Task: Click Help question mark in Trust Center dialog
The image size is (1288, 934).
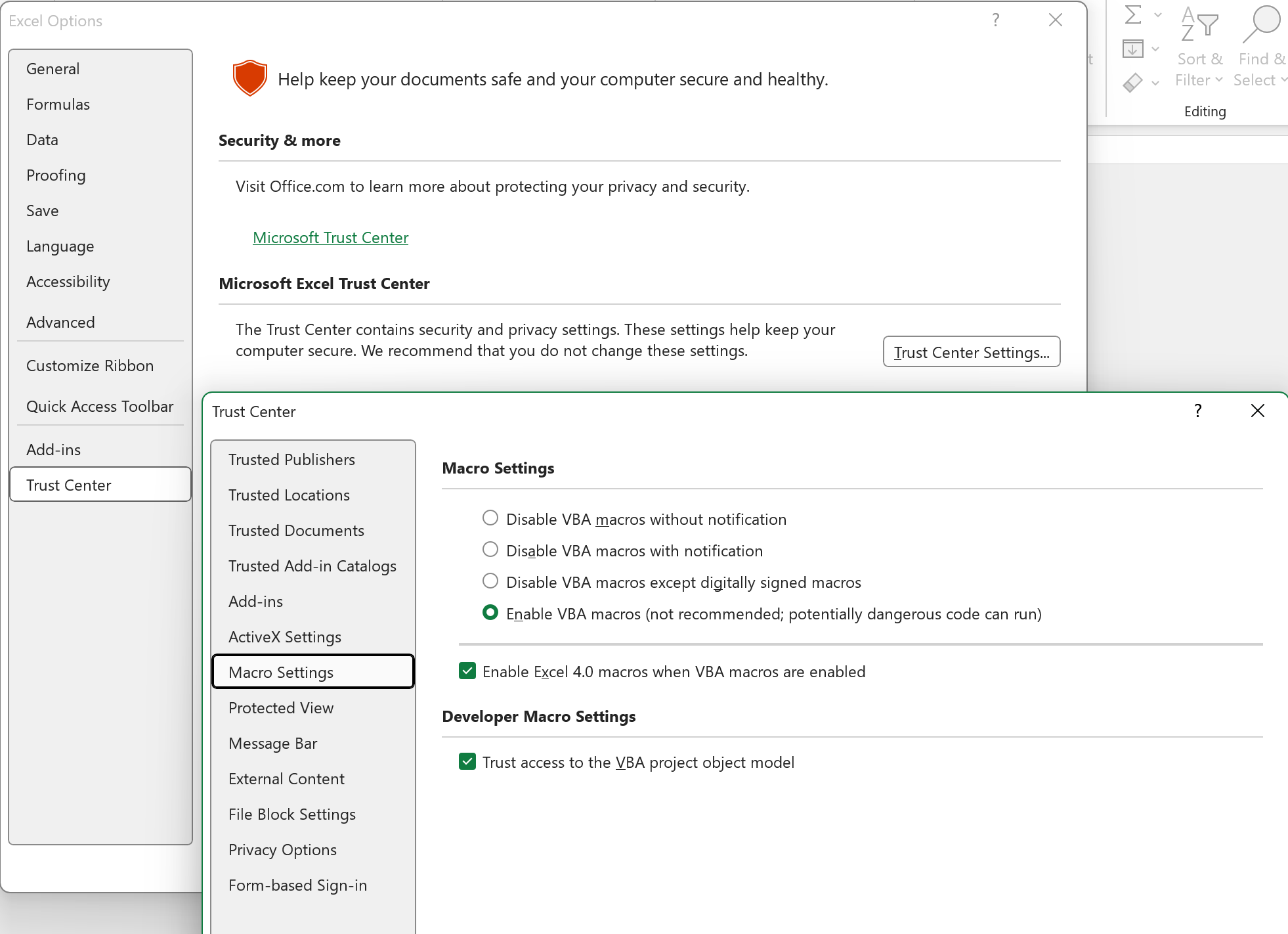Action: pyautogui.click(x=1198, y=411)
